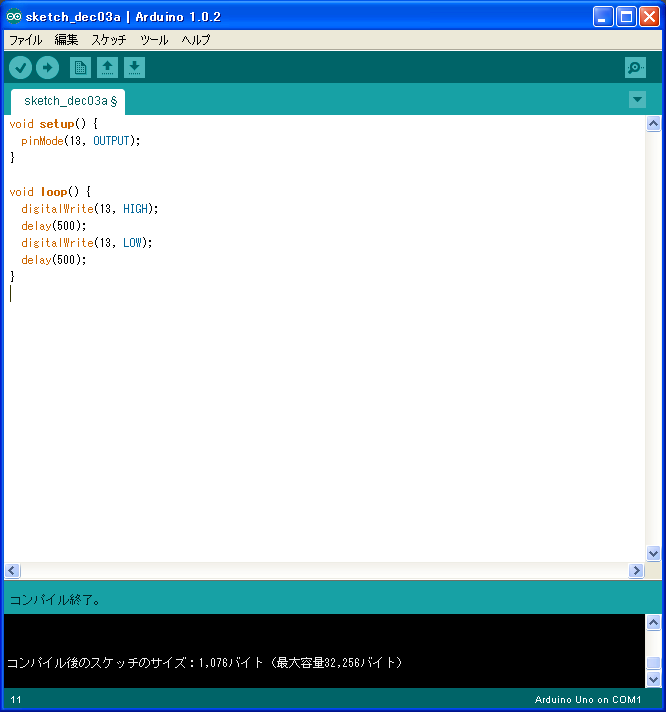Click the Verify (checkmark) button

point(20,67)
